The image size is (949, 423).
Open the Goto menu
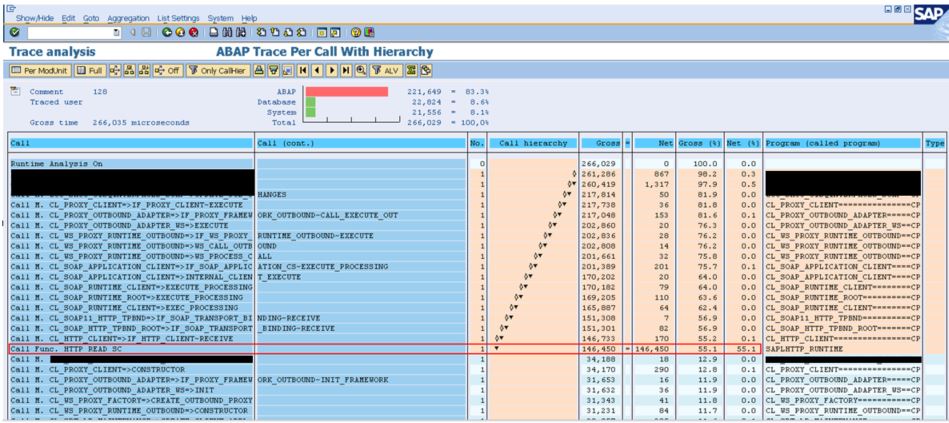point(91,19)
